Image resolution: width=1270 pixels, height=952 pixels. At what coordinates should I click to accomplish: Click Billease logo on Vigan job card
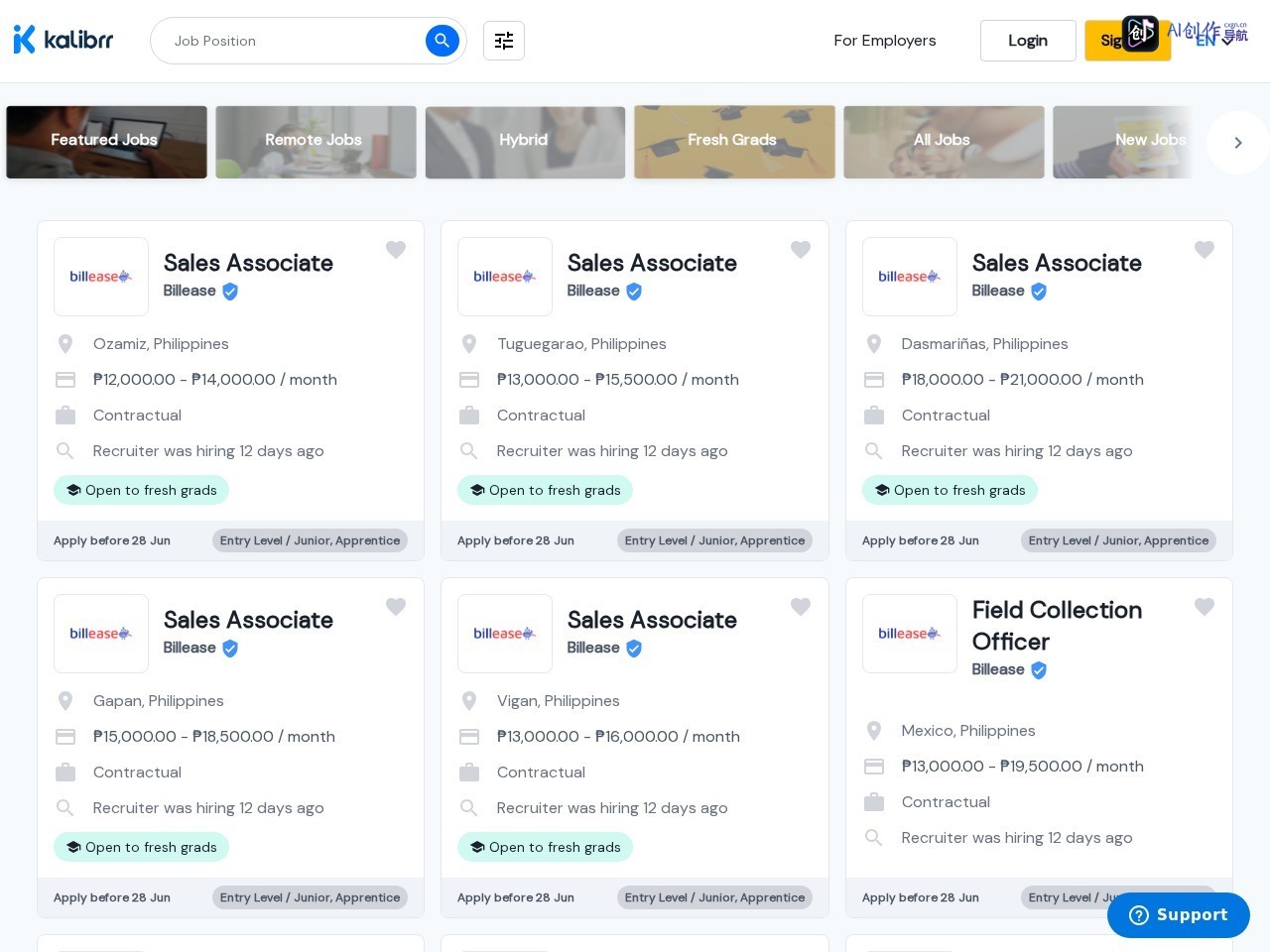[505, 634]
